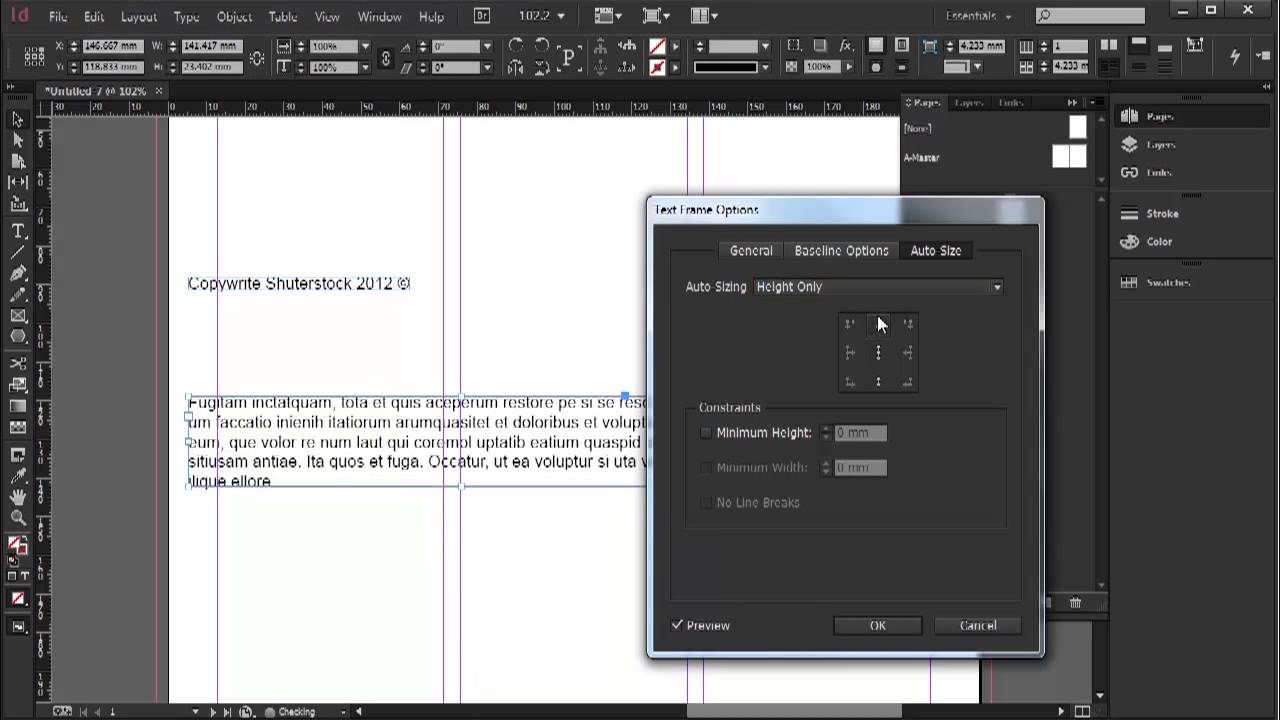Click the Minimum Height value field
Viewport: 1280px width, 720px height.
click(x=860, y=433)
